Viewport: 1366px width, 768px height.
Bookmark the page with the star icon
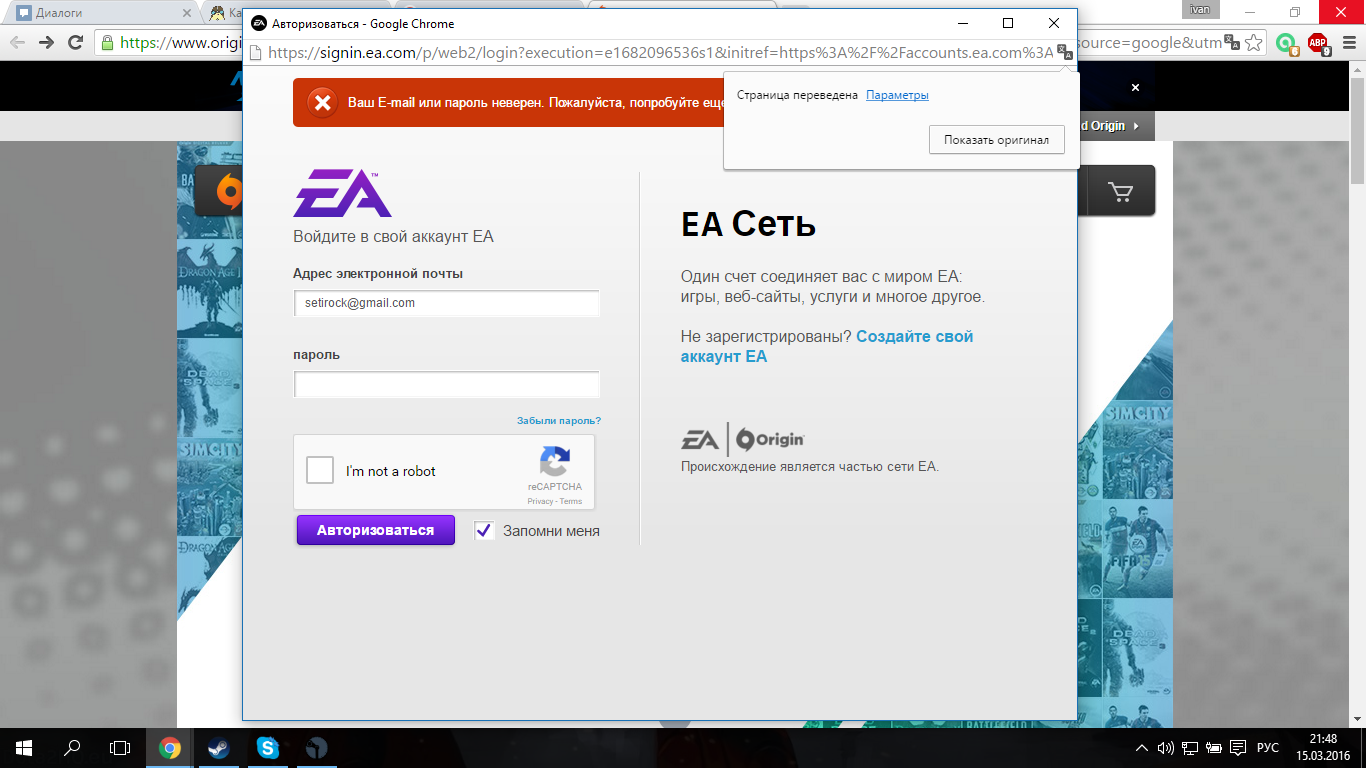click(1255, 43)
